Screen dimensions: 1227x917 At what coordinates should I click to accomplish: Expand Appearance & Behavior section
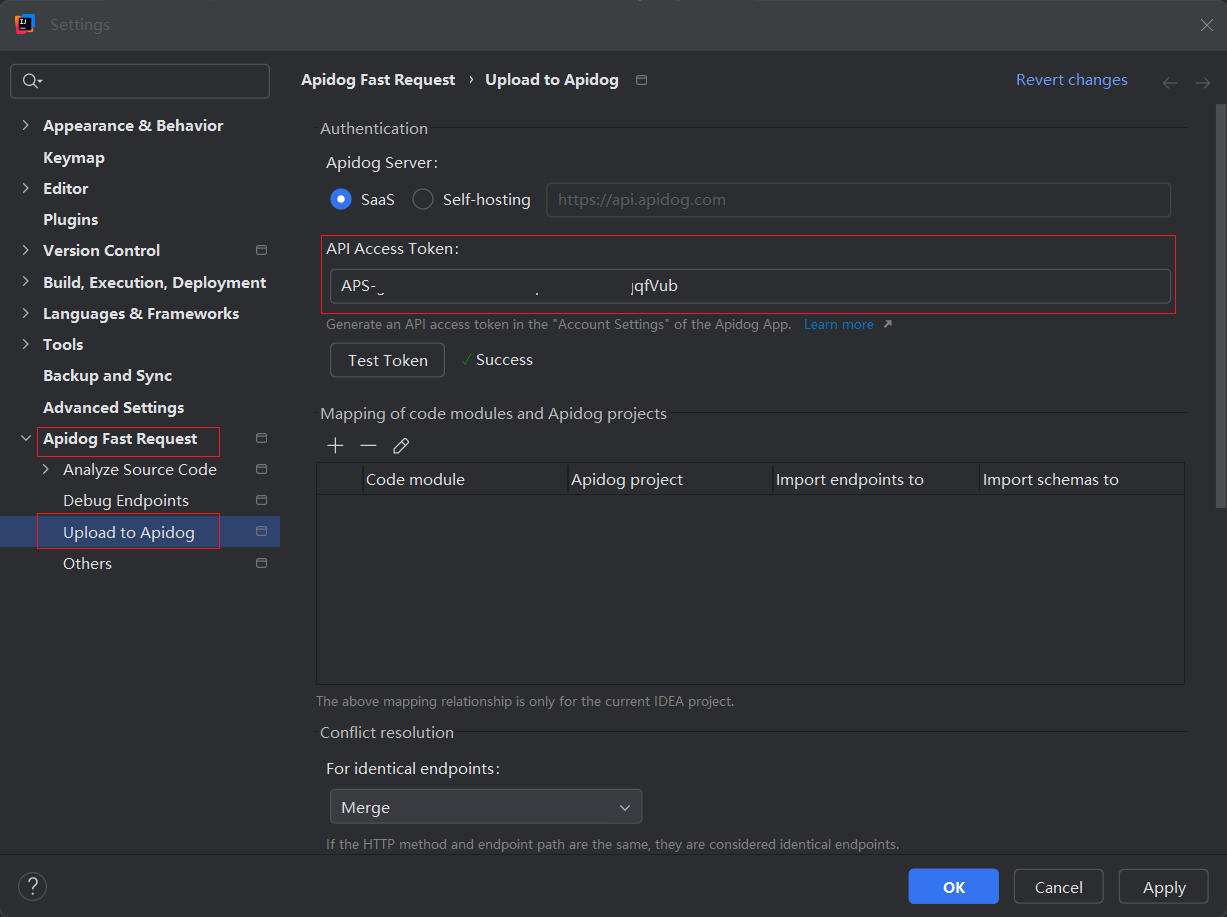25,125
